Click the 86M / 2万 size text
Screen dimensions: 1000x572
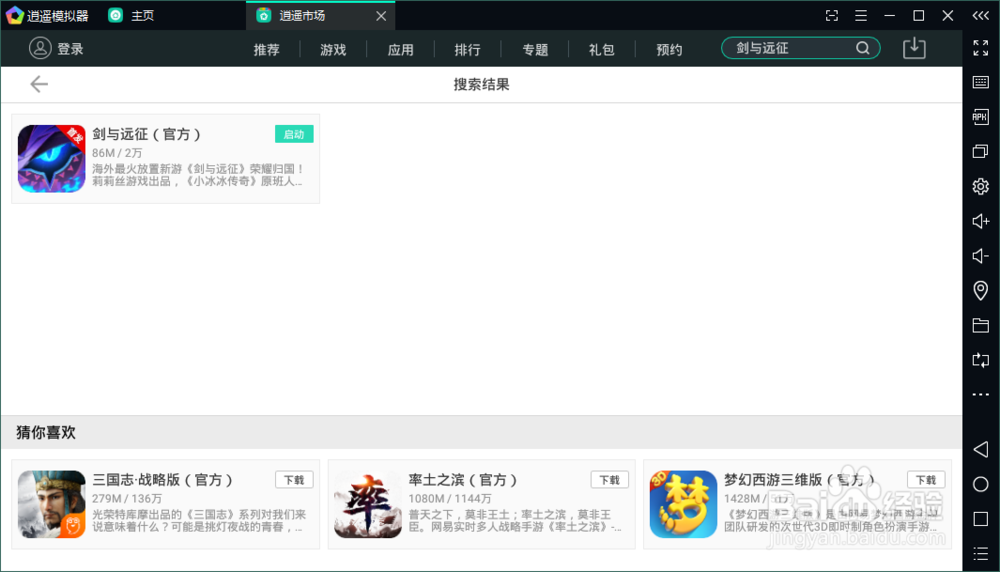(x=117, y=153)
